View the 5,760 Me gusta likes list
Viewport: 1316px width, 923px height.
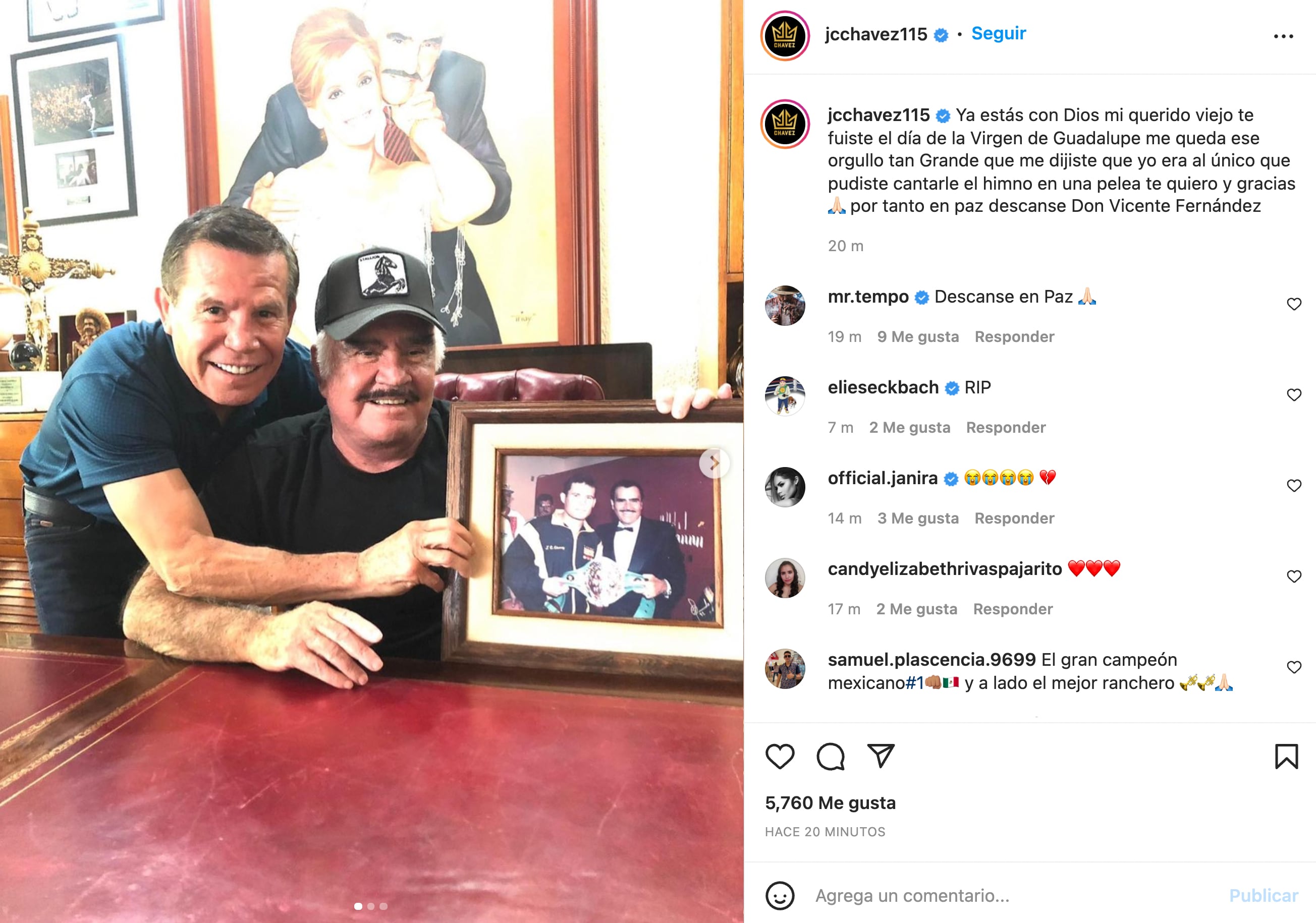[x=830, y=802]
